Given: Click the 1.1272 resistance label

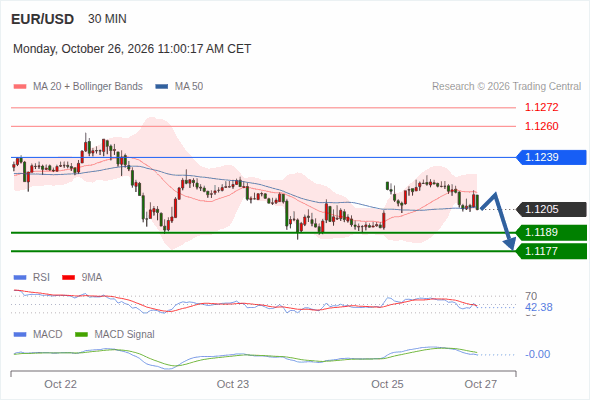Looking at the screenshot, I should tap(541, 108).
